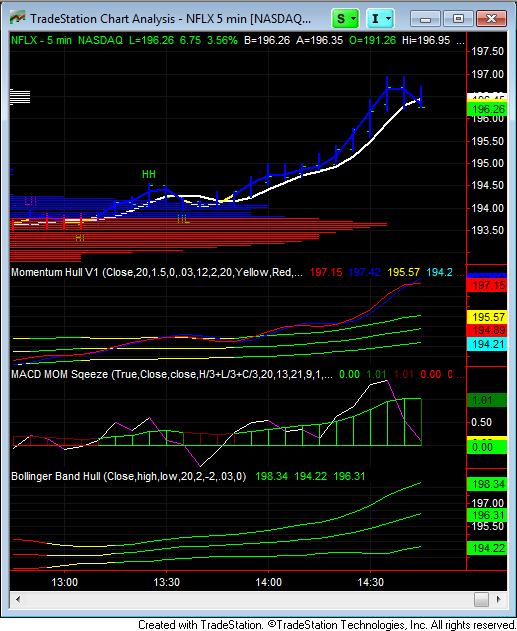Image resolution: width=517 pixels, height=631 pixels.
Task: Click the MACD MOM Sqeeze indicator title
Action: coord(60,374)
